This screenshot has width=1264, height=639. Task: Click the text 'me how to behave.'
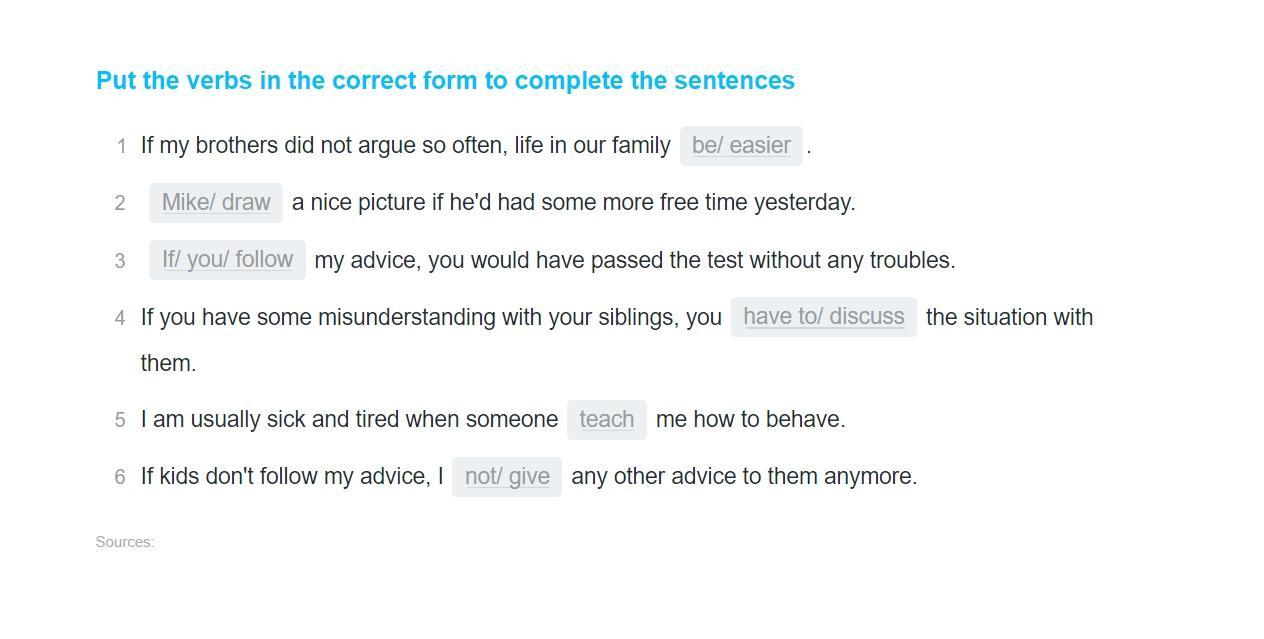click(750, 420)
